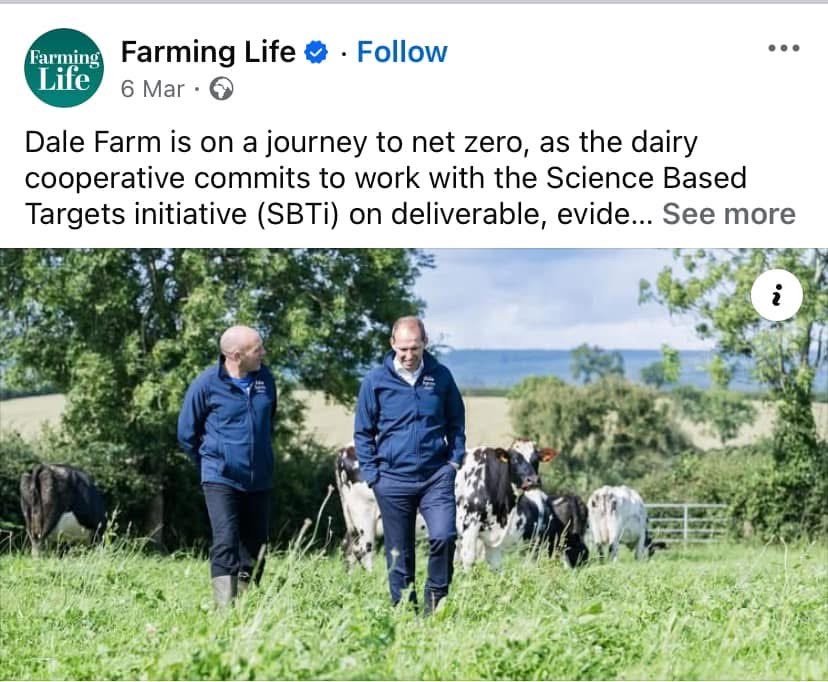Screen dimensions: 828x682
Task: Open the Farming Life profile picture
Action: pyautogui.click(x=64, y=68)
